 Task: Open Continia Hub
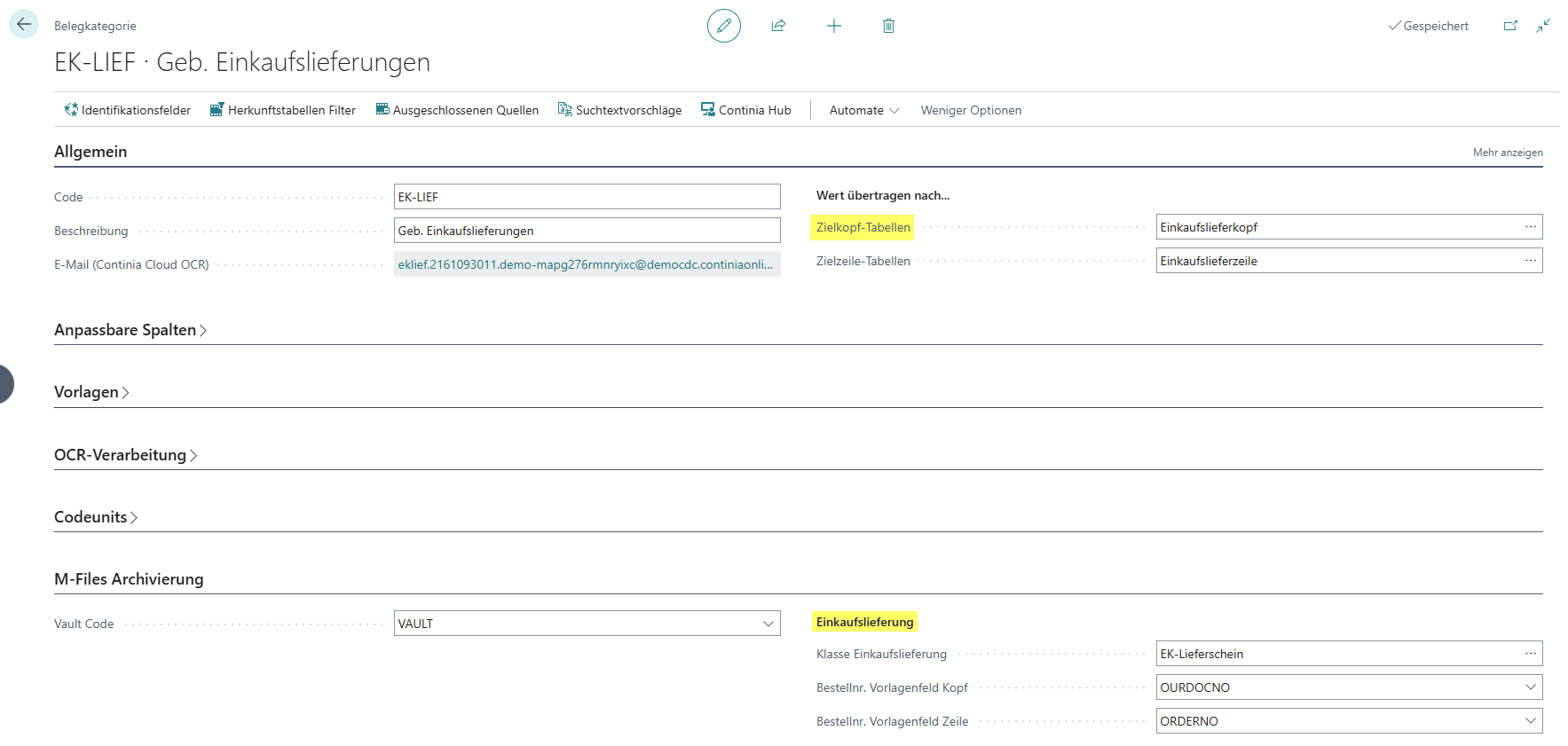coord(746,110)
